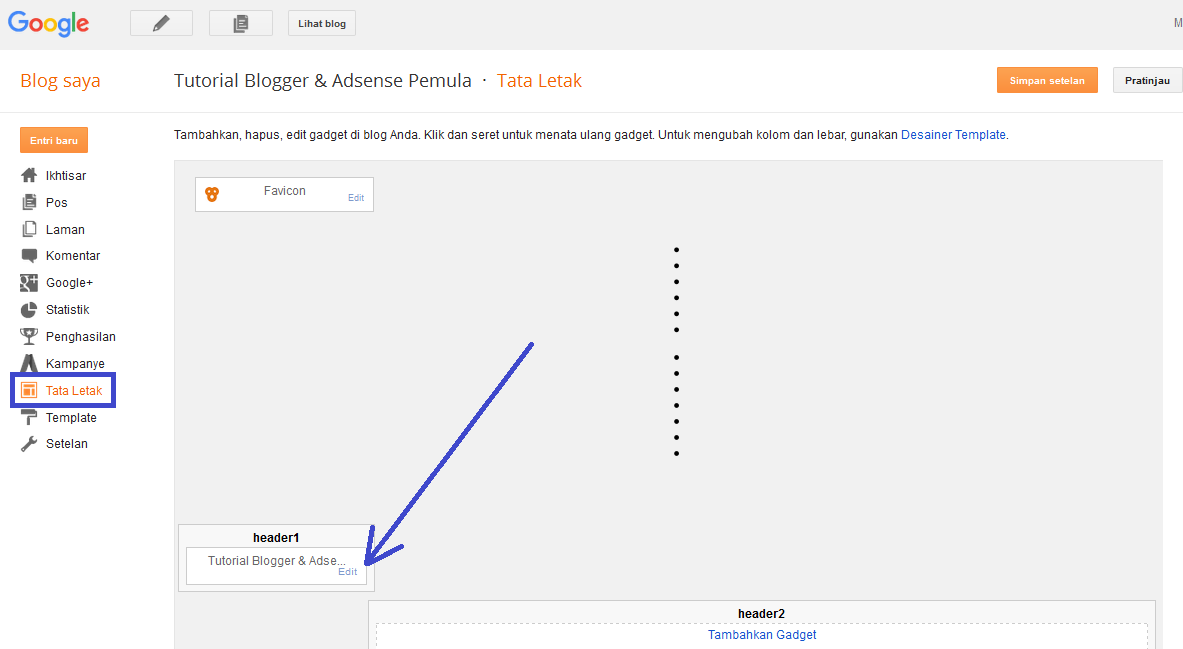This screenshot has width=1183, height=649.
Task: Click the Setelan wrench icon
Action: 29,444
